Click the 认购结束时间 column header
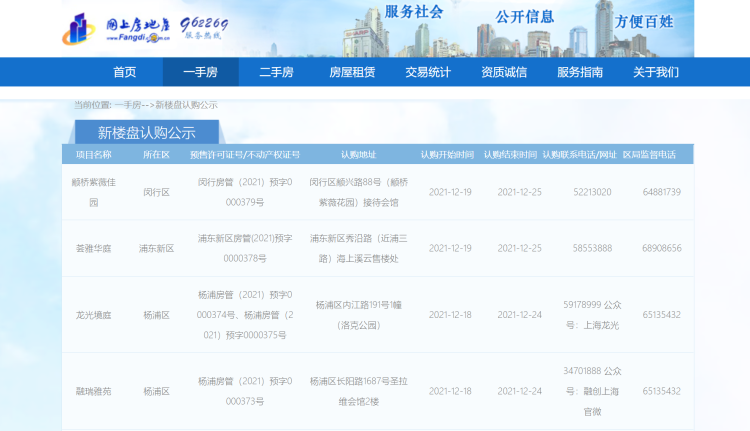The width and height of the screenshot is (750, 431). (510, 155)
